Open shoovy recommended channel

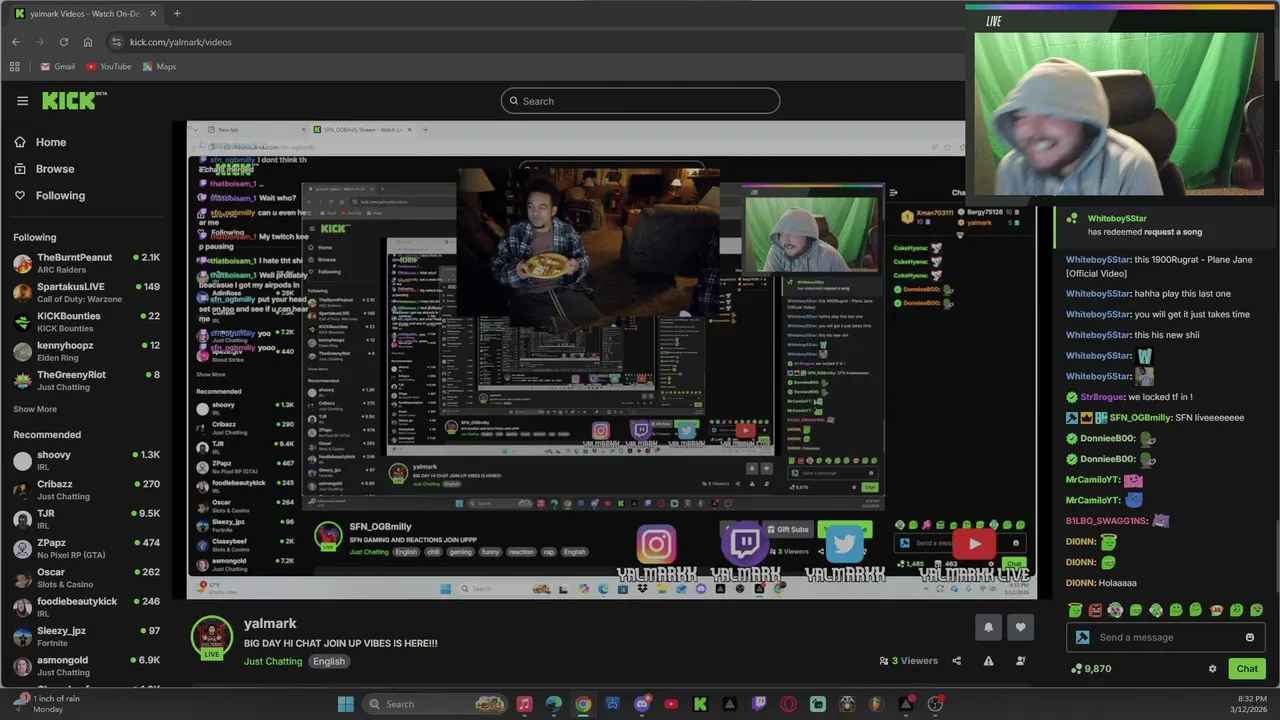pos(86,460)
